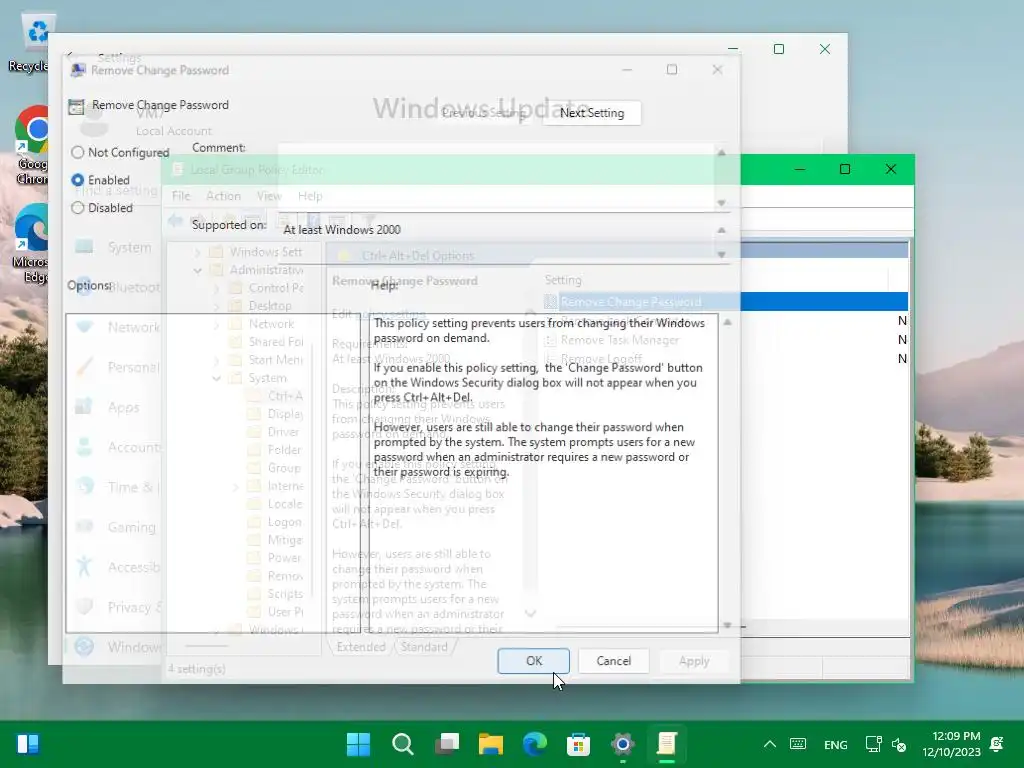Select the Disabled radio button
This screenshot has height=768, width=1024.
coord(78,208)
